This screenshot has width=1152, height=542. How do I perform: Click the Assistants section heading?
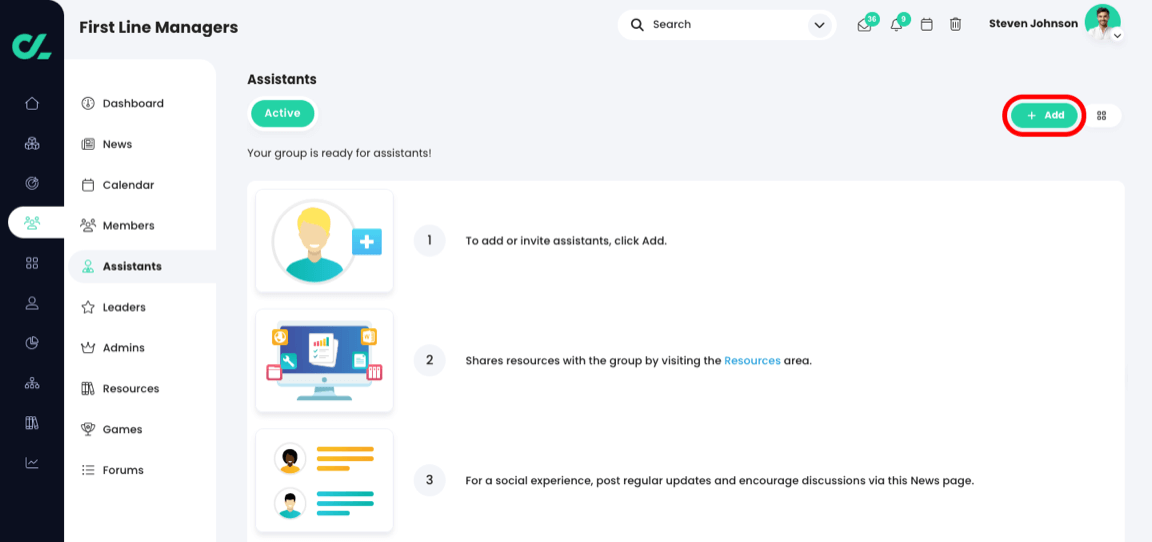tap(282, 79)
